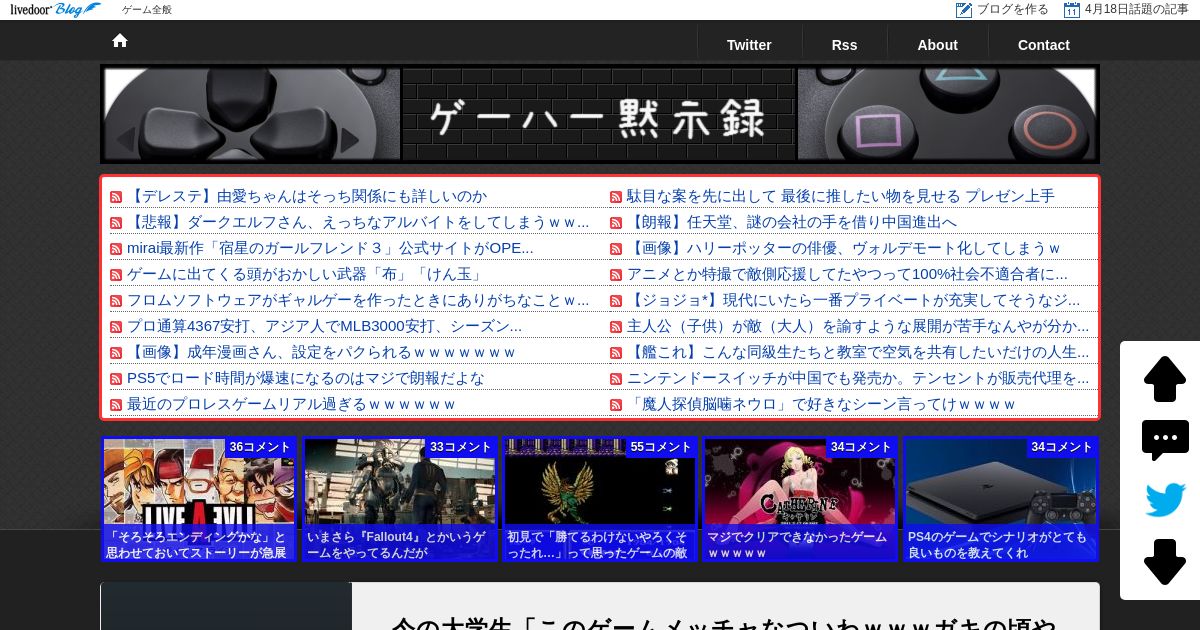This screenshot has width=1200, height=630.
Task: Open ゲームに出てくる頭がおかしい武器 link
Action: coord(306,274)
